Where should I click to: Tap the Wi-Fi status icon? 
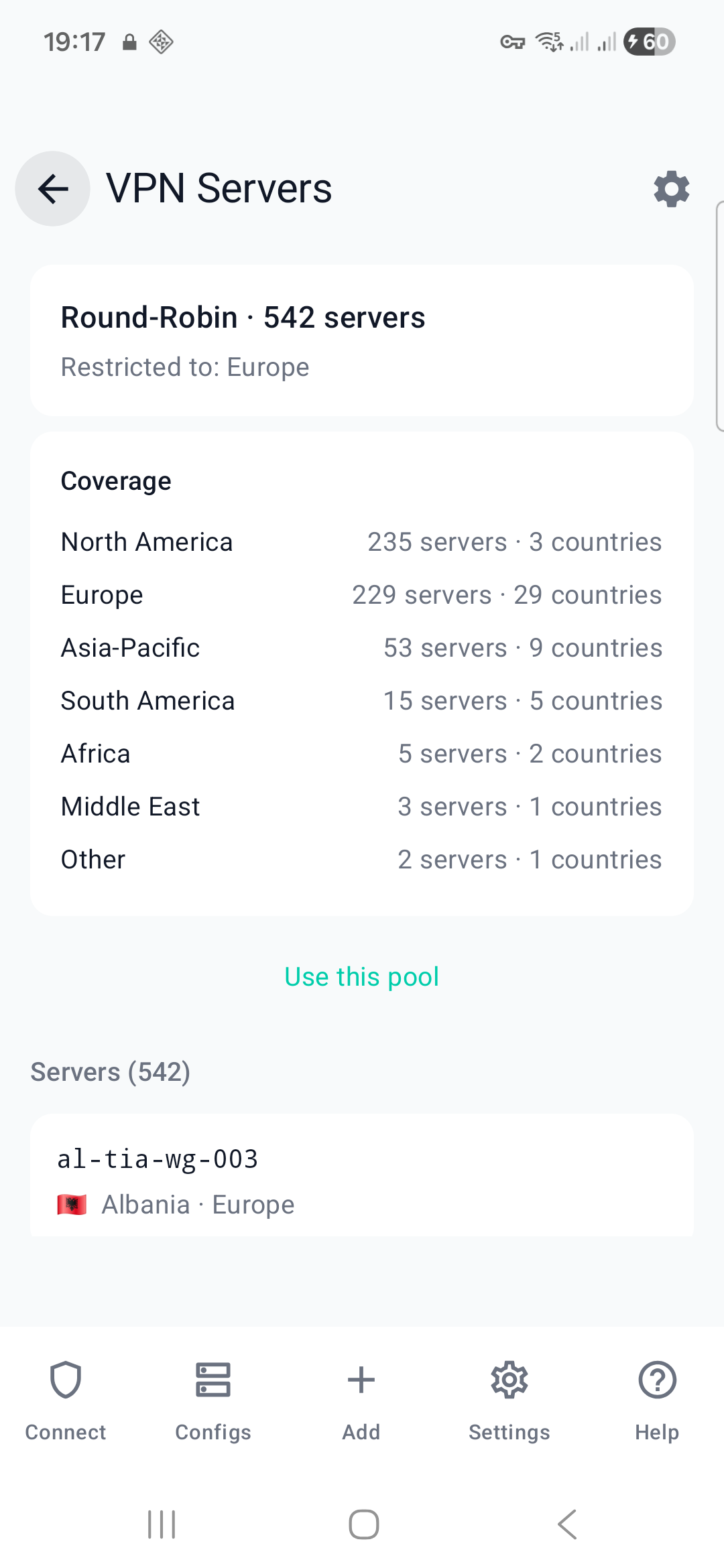pyautogui.click(x=550, y=42)
